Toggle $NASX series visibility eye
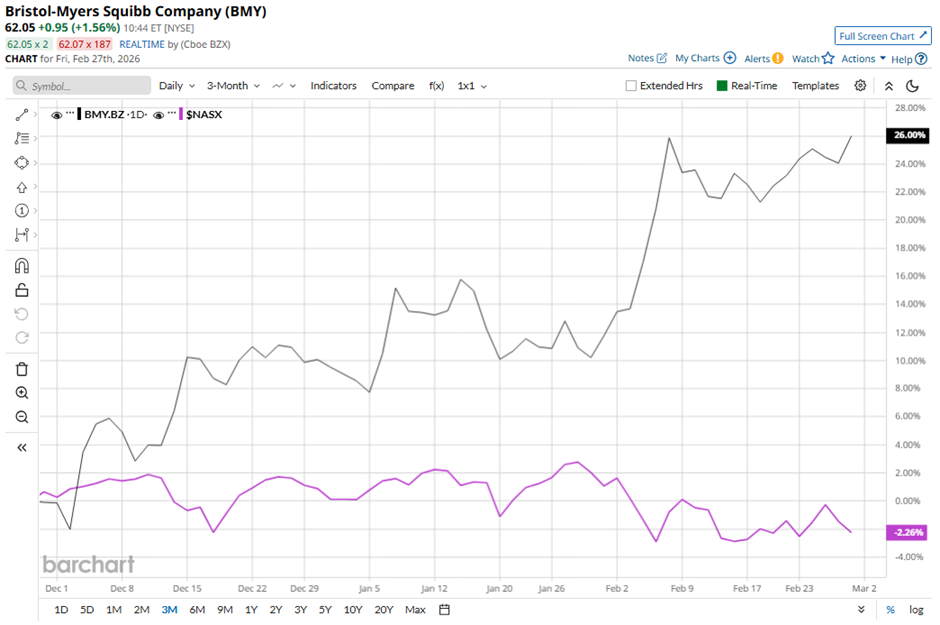940x625 pixels. pos(158,115)
